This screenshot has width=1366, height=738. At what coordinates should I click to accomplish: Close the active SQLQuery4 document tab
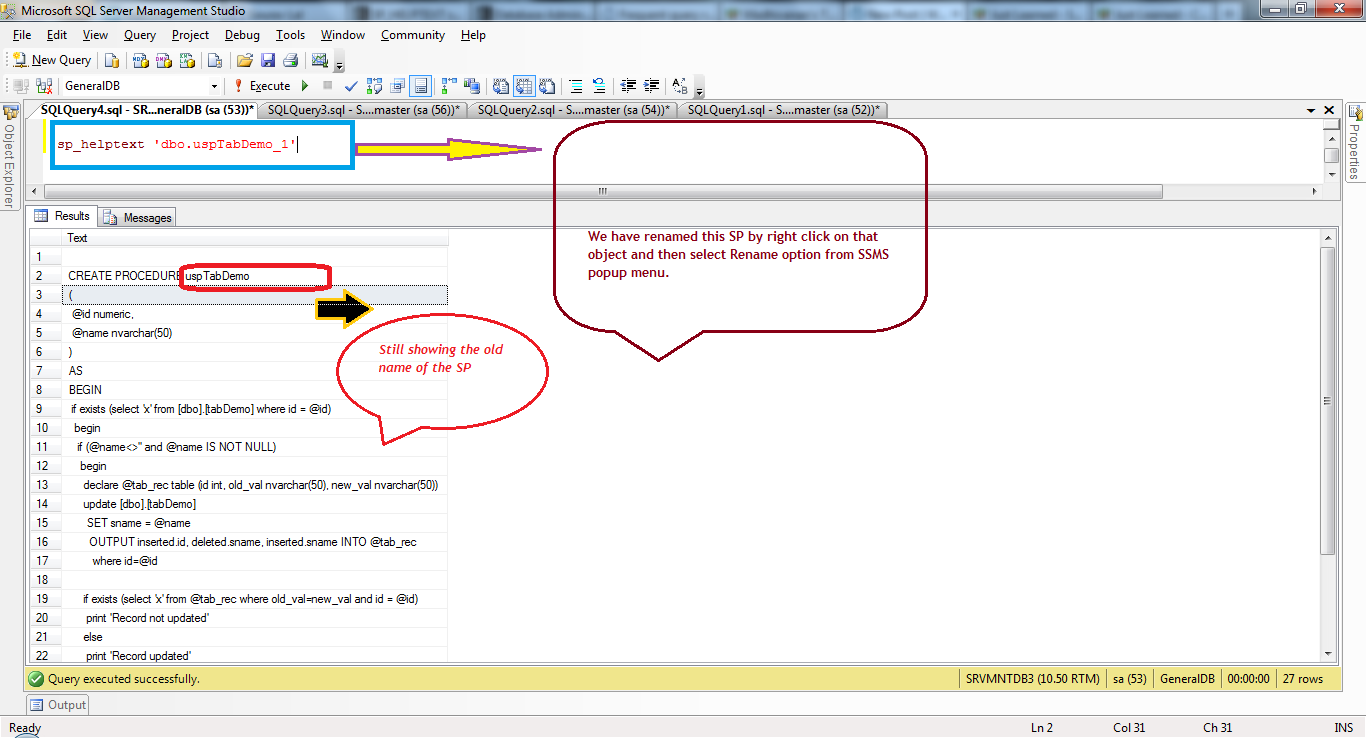click(x=1329, y=110)
